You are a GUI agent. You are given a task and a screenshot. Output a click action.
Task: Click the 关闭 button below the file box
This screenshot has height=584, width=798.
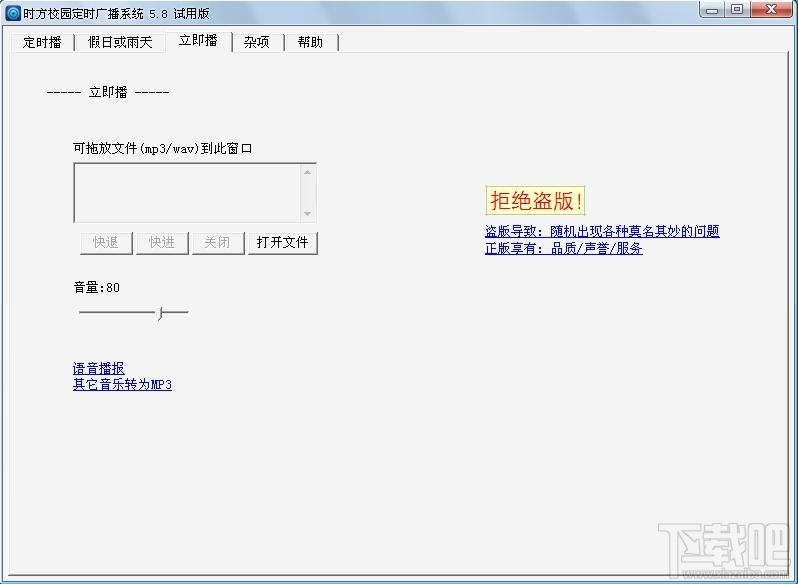coord(218,243)
